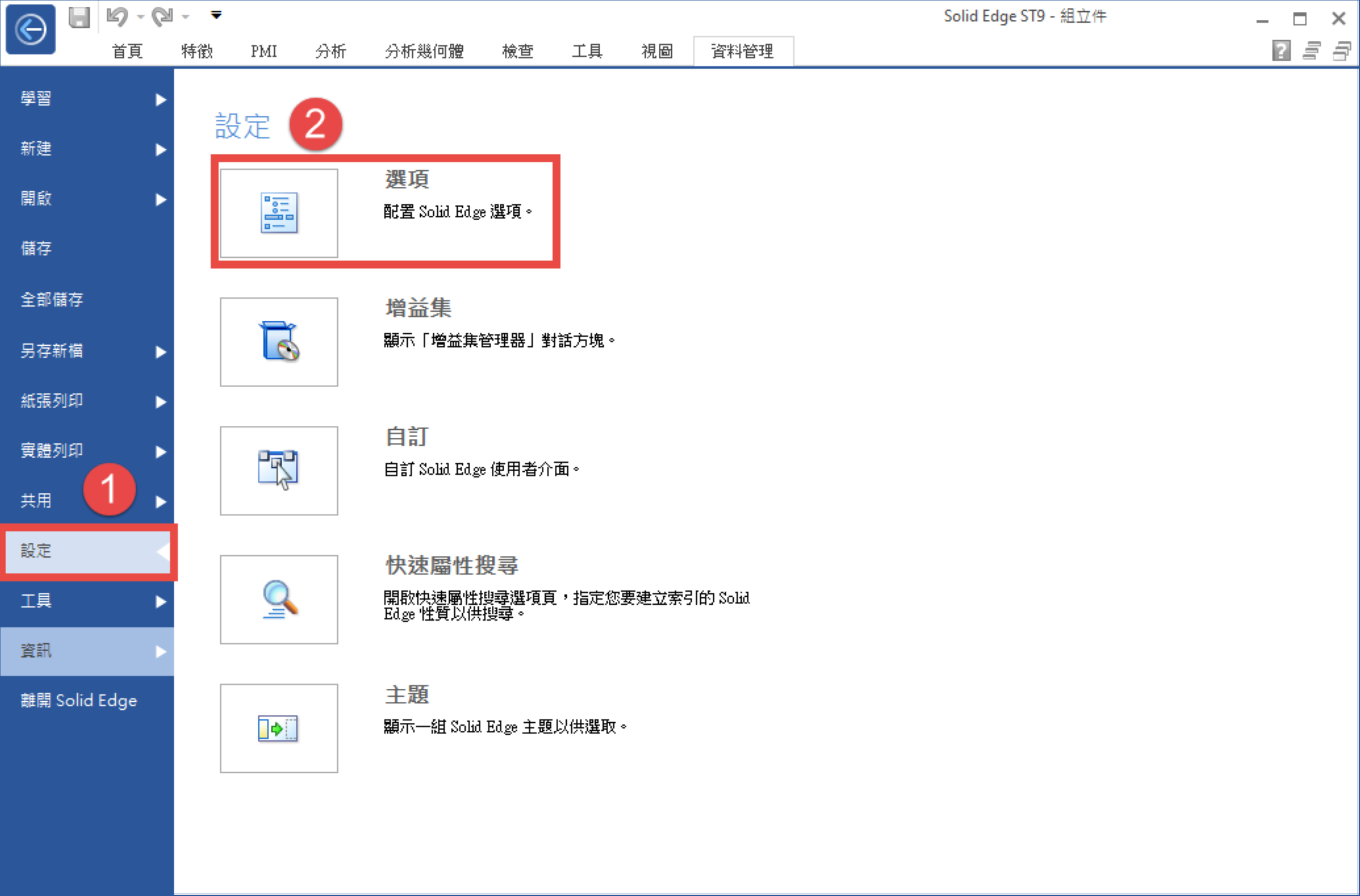1360x896 pixels.
Task: Switch to the 資料管理 ribbon tab
Action: click(x=743, y=51)
